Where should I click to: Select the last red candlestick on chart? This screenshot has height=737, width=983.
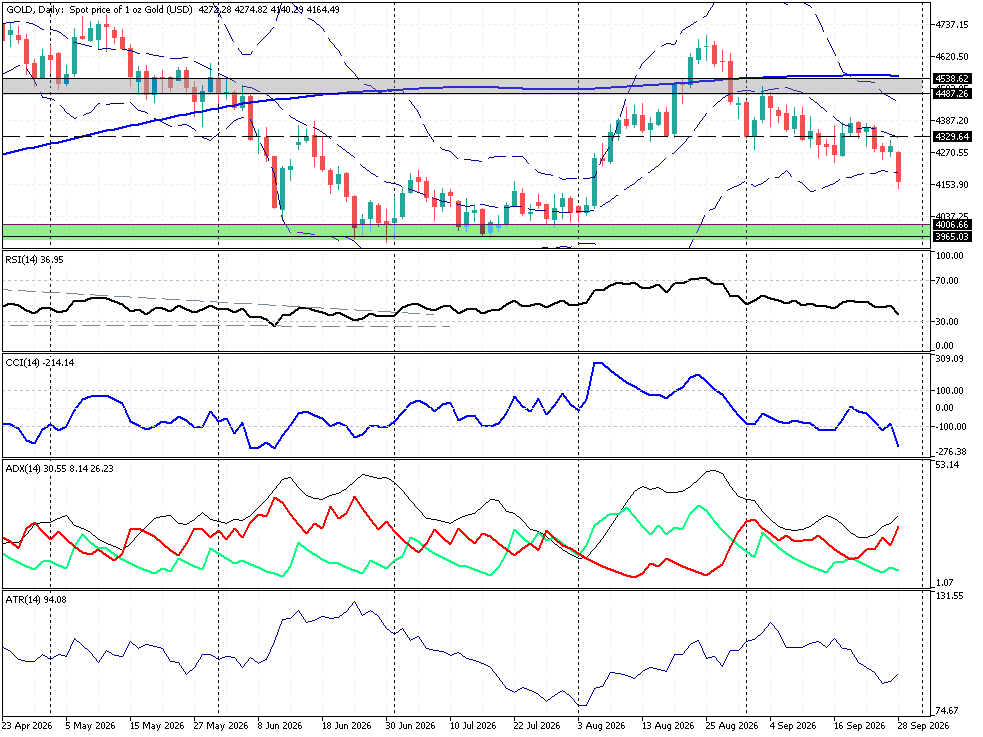tap(899, 169)
